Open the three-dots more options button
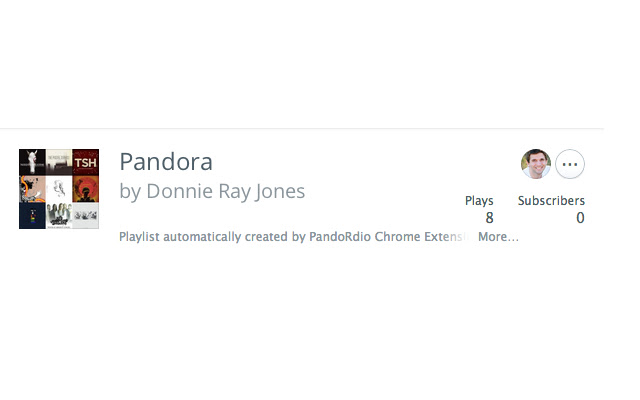Viewport: 640px width, 400px height. click(570, 163)
